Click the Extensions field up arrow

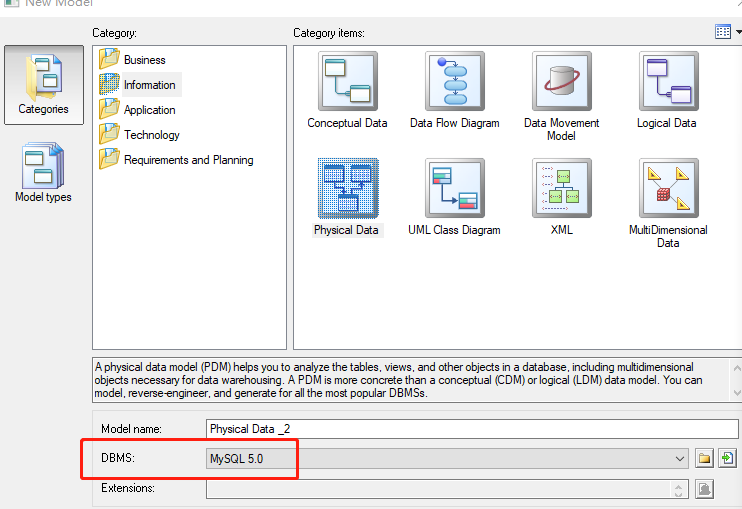point(679,485)
